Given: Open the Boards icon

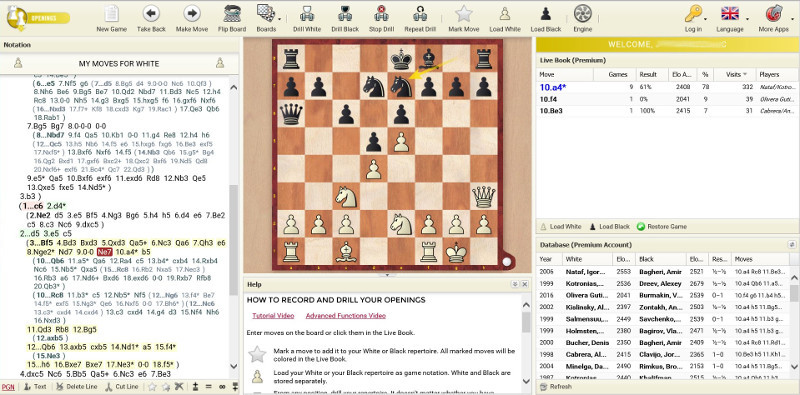Looking at the screenshot, I should [x=265, y=14].
